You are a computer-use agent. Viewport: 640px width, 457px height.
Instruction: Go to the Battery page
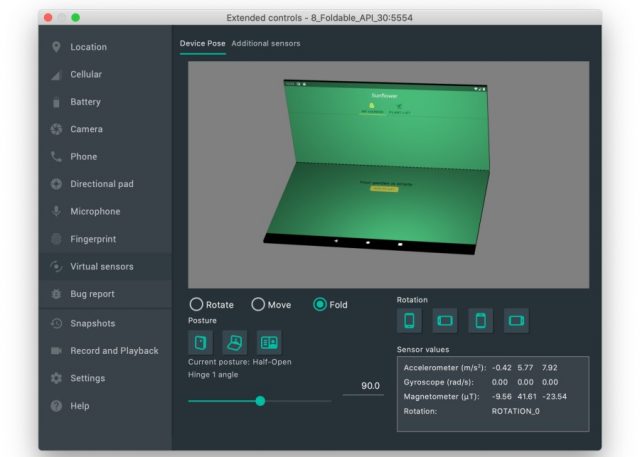[105, 102]
